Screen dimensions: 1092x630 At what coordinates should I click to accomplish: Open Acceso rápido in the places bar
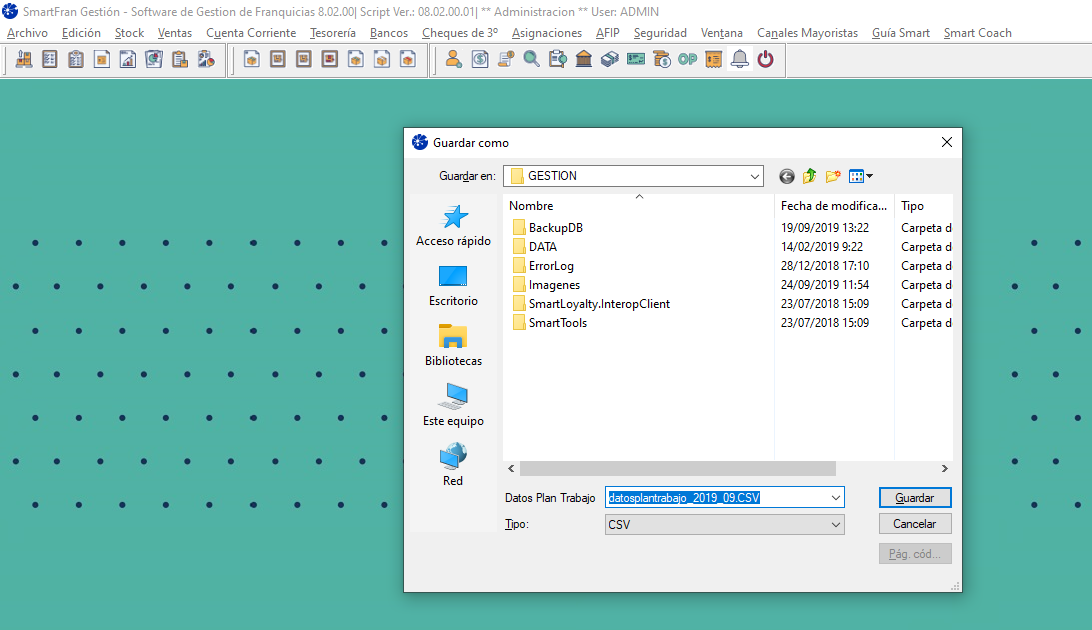pos(453,226)
